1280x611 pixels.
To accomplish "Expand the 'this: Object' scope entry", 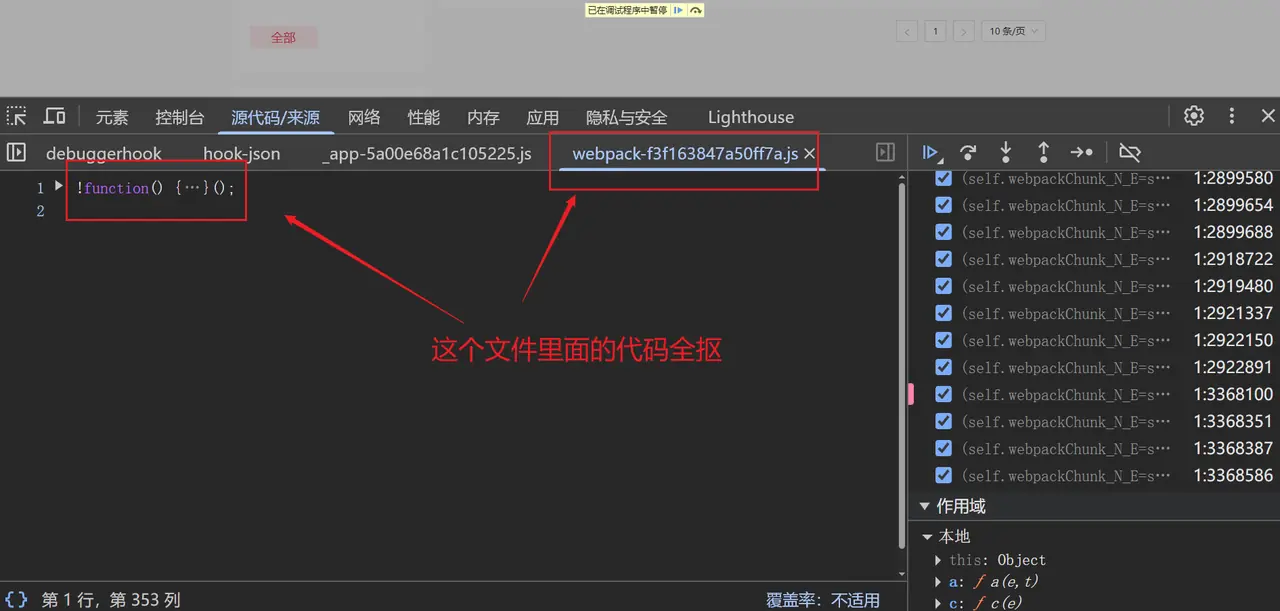I will [938, 560].
